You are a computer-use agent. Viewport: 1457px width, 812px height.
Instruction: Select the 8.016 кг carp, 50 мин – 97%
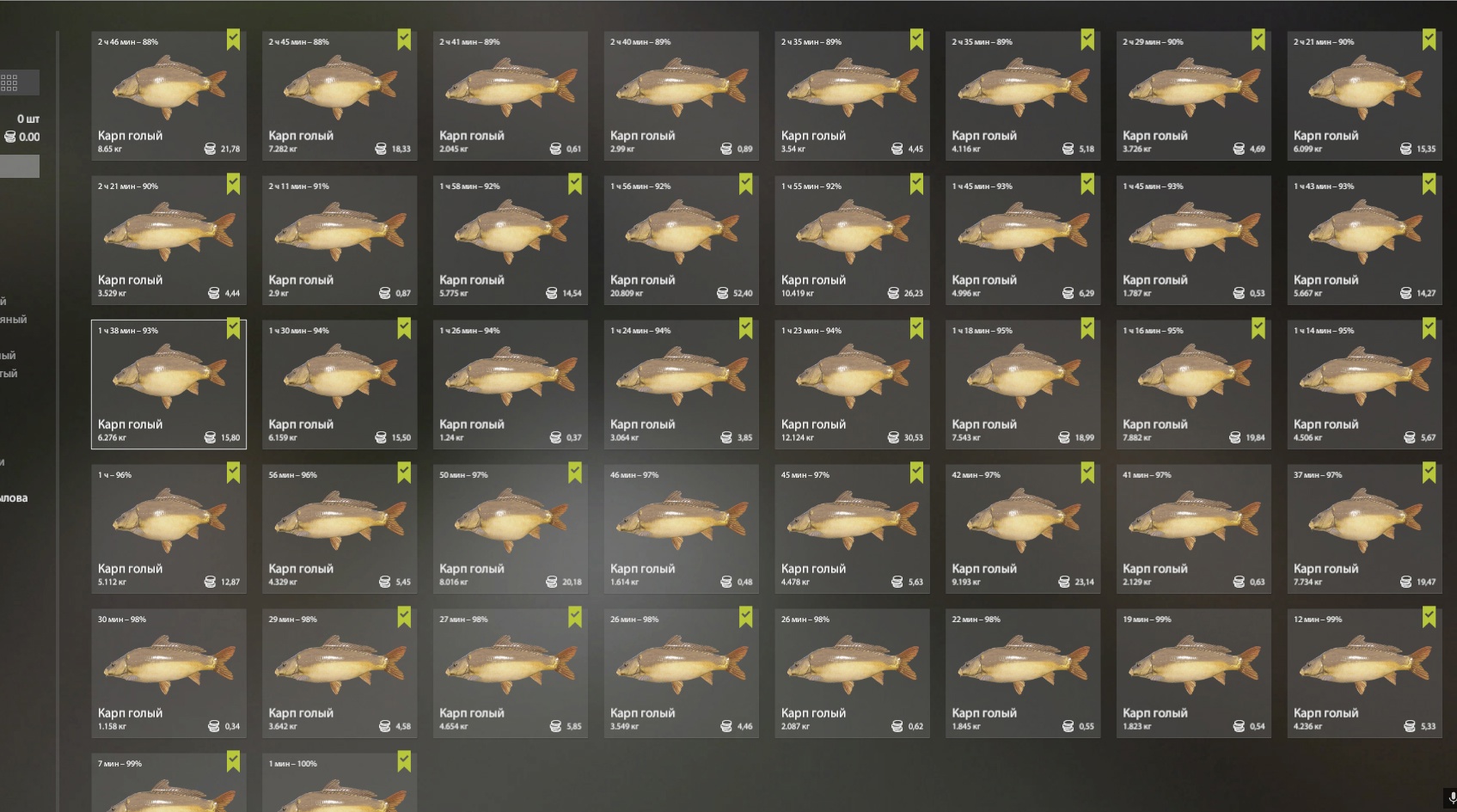coord(511,528)
